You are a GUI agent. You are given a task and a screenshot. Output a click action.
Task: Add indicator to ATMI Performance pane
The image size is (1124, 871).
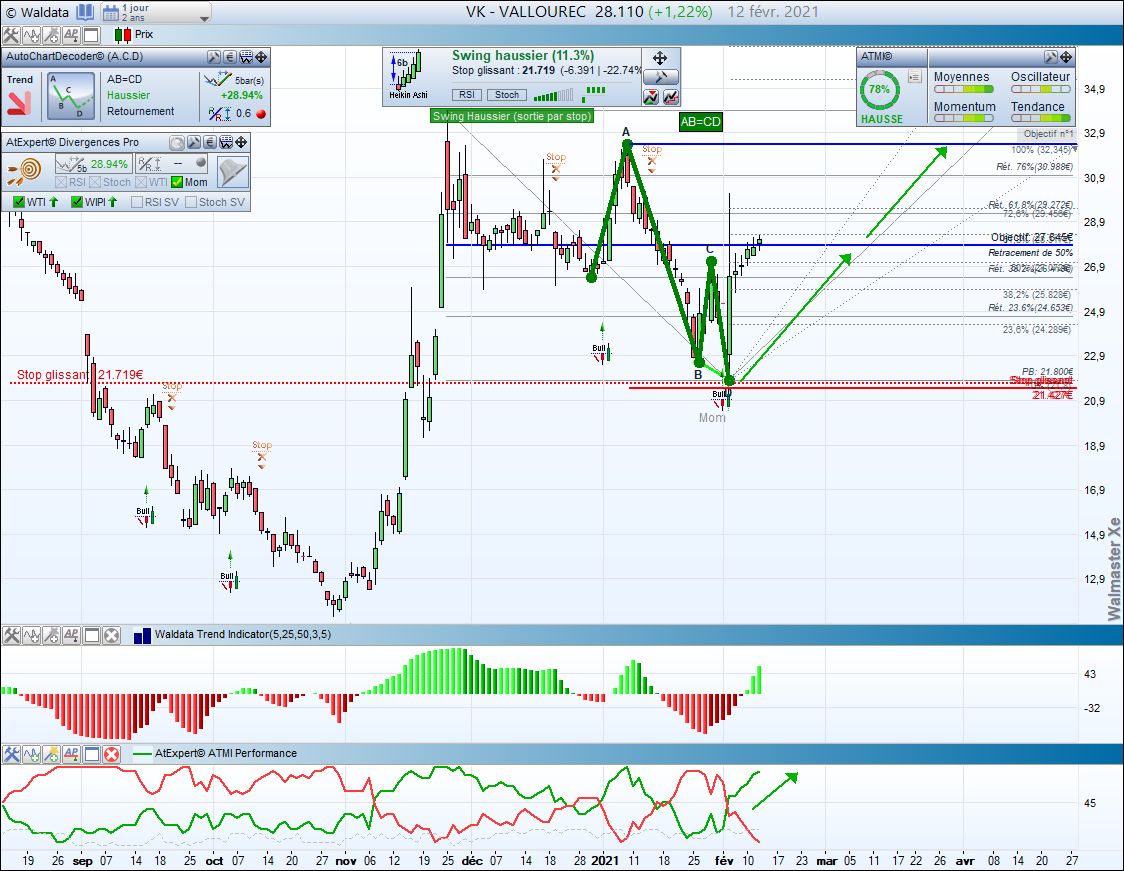[x=31, y=754]
